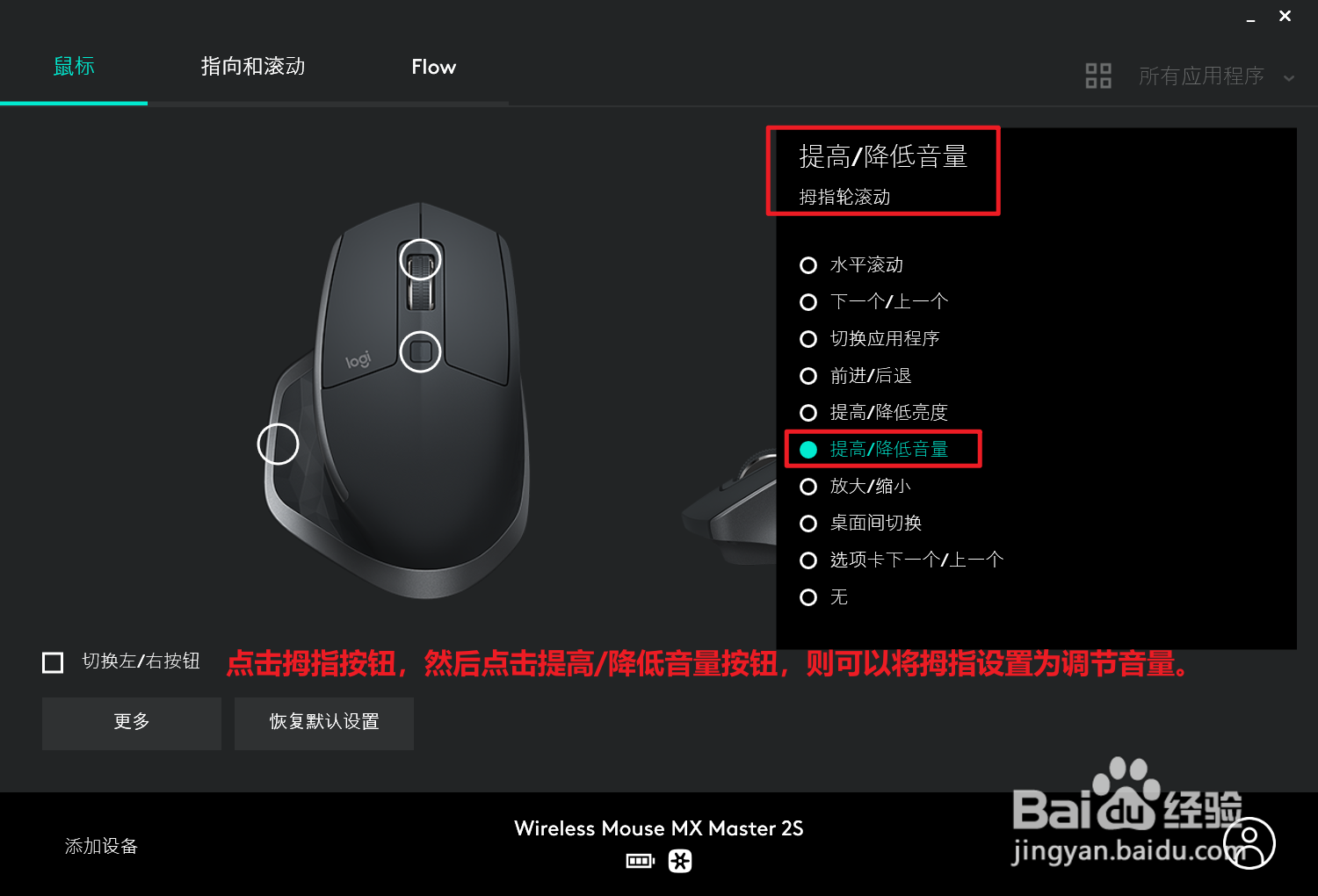The width and height of the screenshot is (1318, 896).
Task: Click the 更多 button
Action: pyautogui.click(x=132, y=723)
